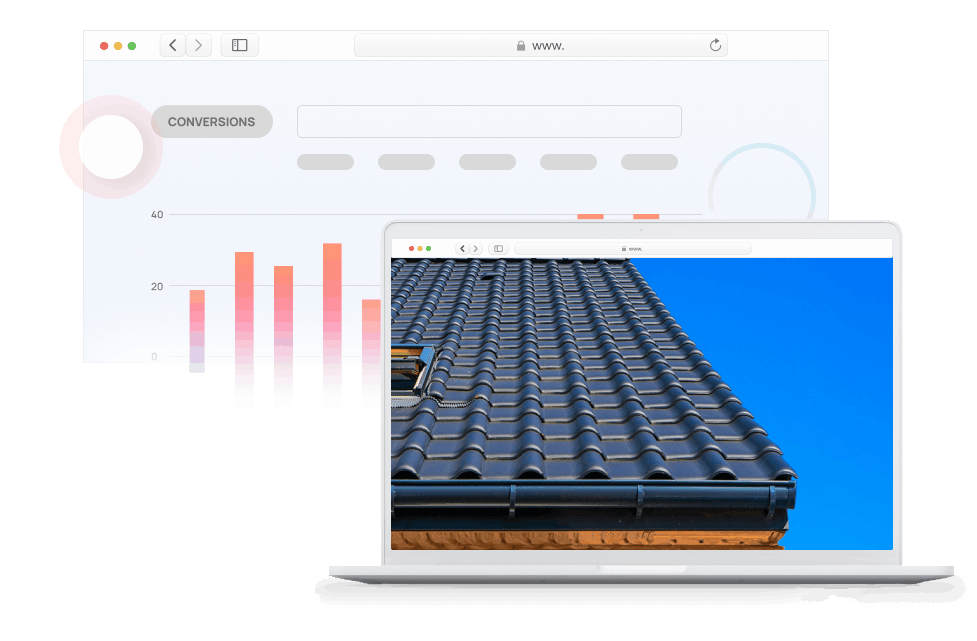
Task: Show the sidebar in the laptop browser
Action: click(x=498, y=248)
